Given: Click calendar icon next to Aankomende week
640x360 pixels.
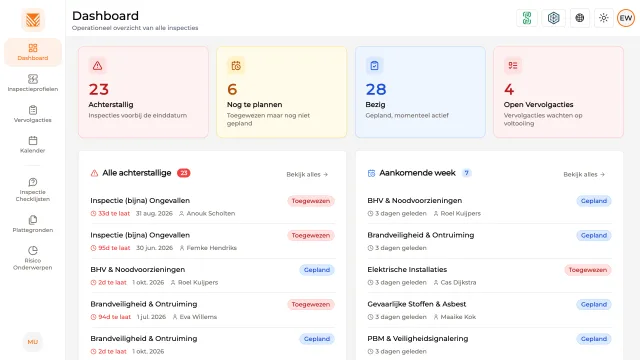Looking at the screenshot, I should (x=371, y=173).
